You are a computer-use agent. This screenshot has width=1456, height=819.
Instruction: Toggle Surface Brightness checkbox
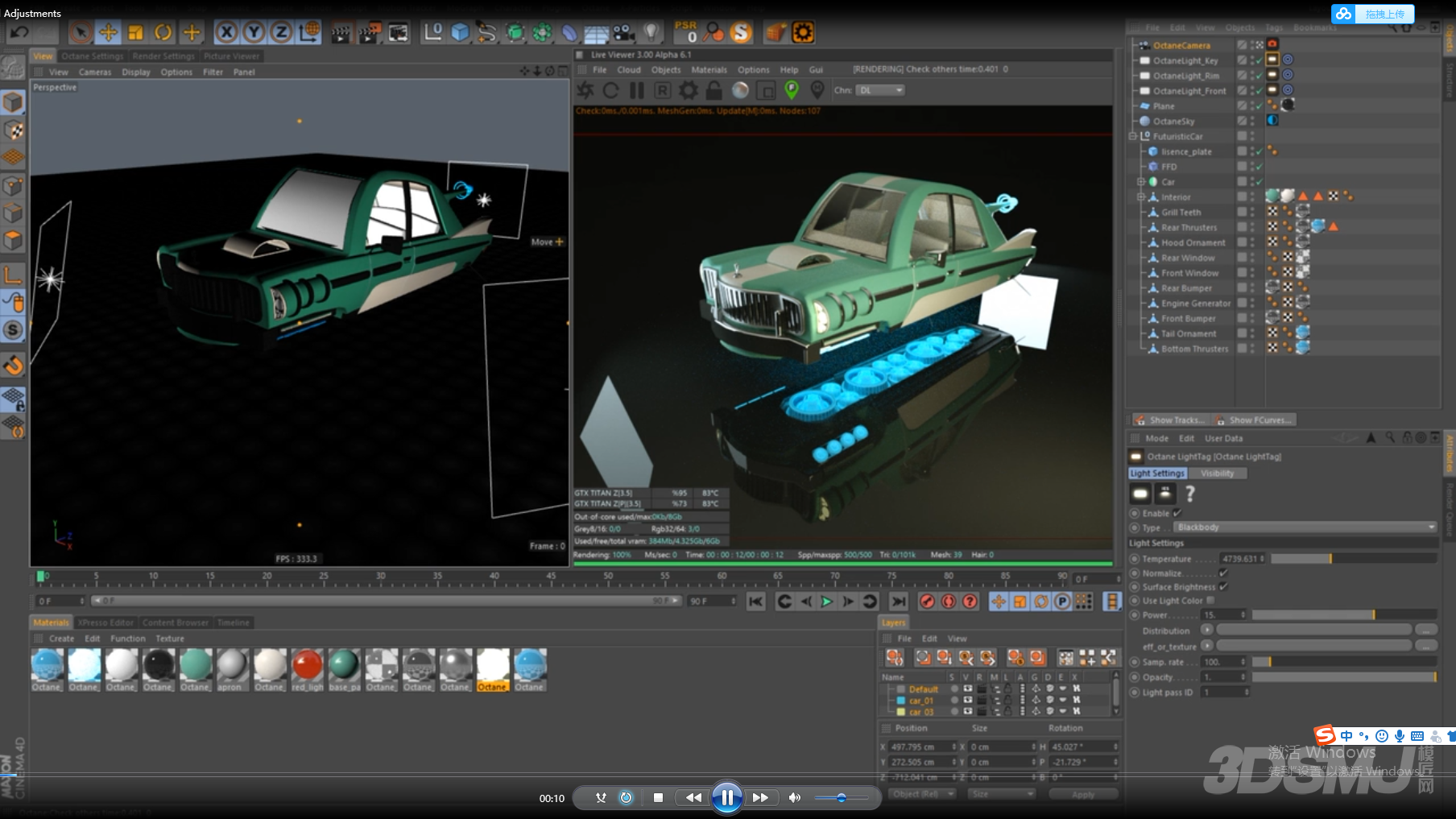1223,587
